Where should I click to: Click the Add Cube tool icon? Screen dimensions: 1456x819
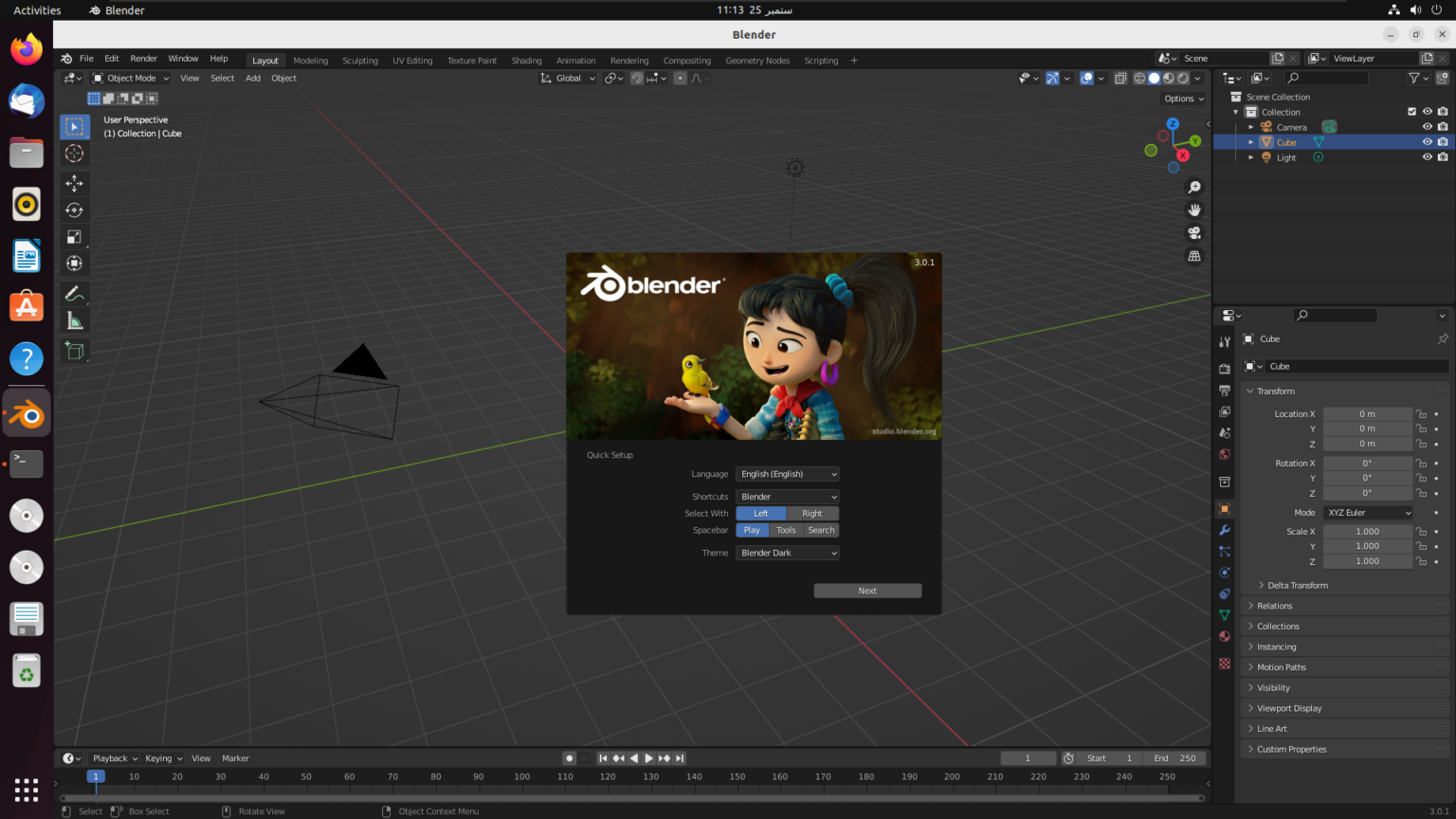click(74, 352)
